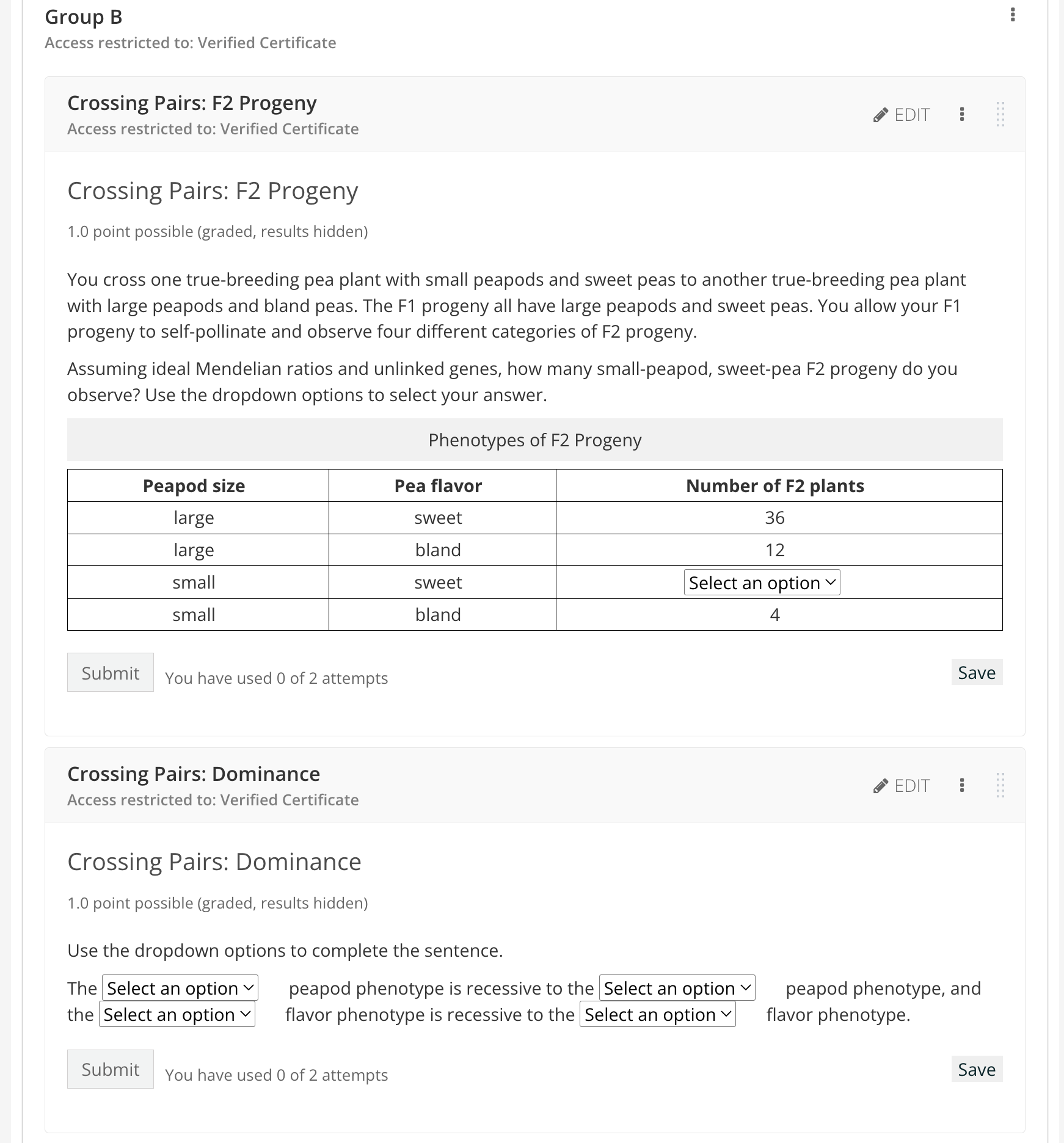This screenshot has width=1064, height=1143.
Task: Click Number of F2 plants column header
Action: pos(774,486)
